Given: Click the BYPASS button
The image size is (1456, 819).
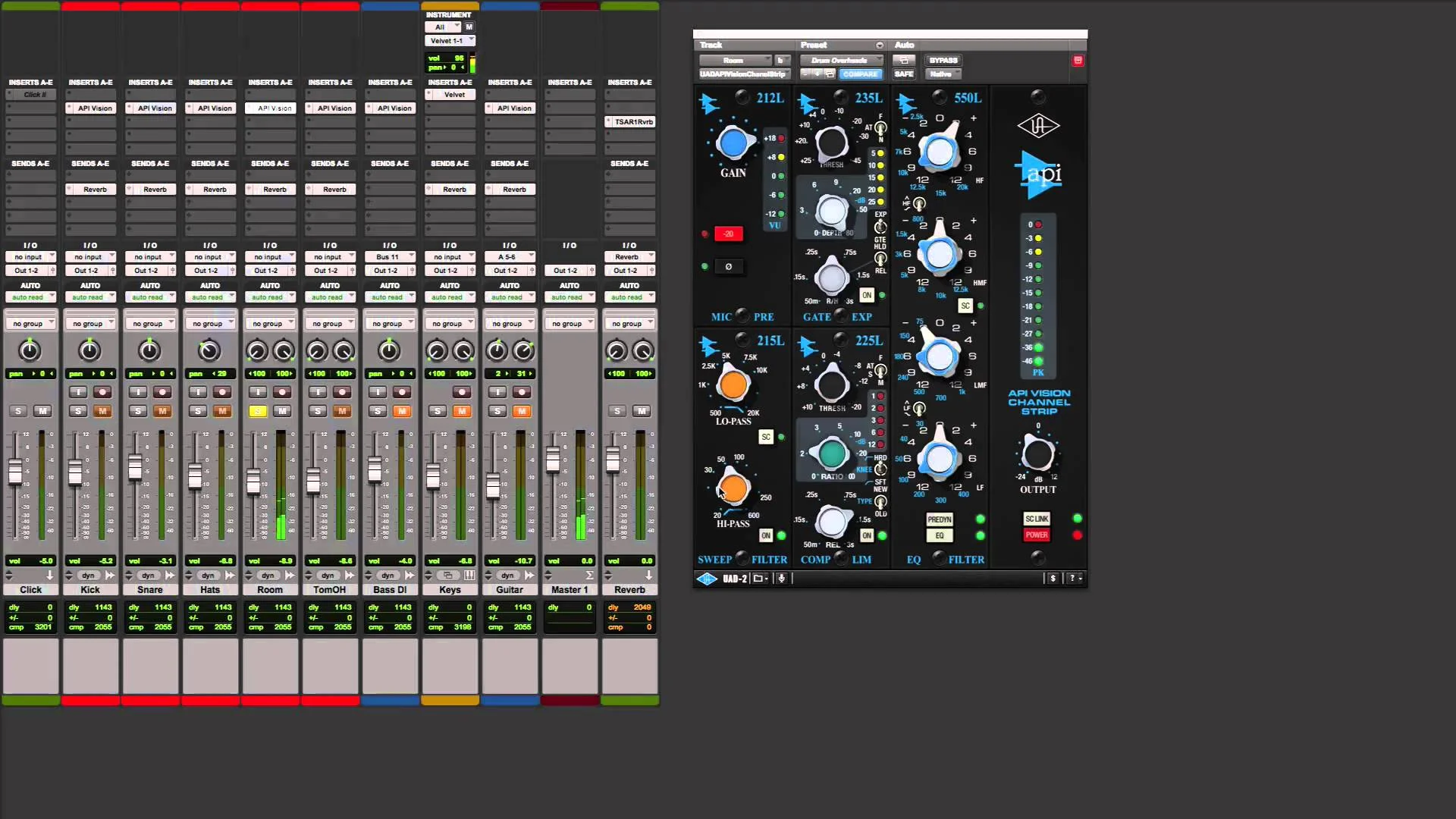Looking at the screenshot, I should [x=943, y=61].
